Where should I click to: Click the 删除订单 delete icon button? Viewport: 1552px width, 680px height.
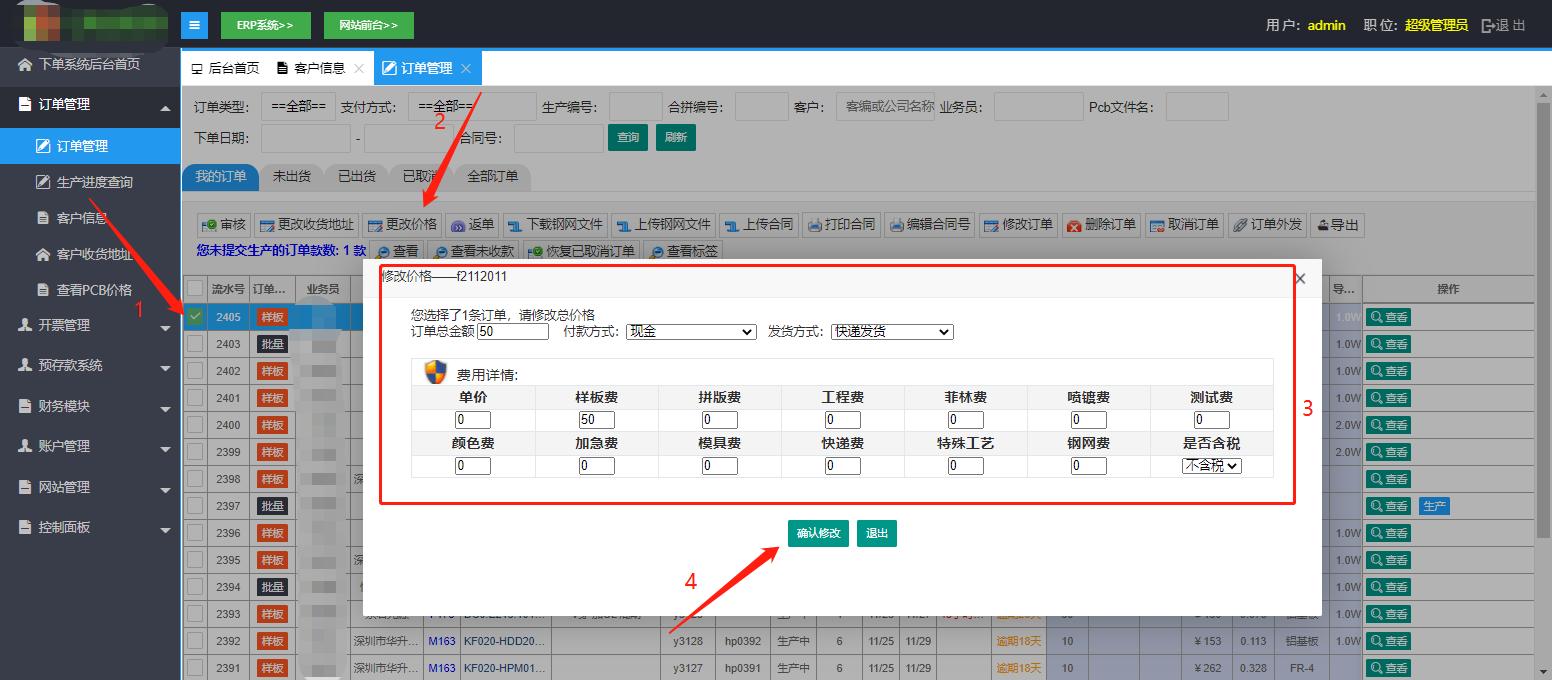coord(1100,225)
